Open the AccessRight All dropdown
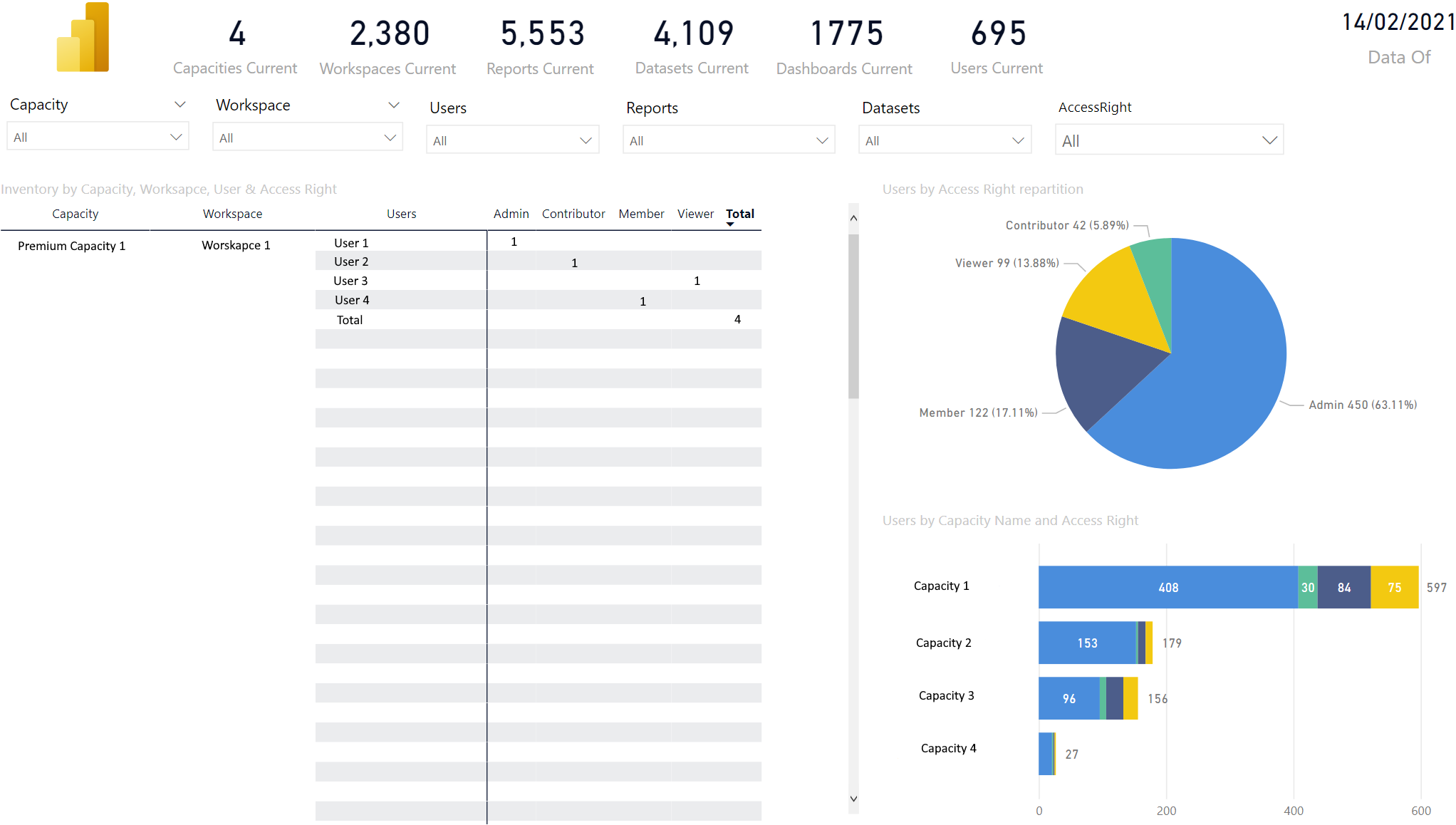The image size is (1456, 825). point(1170,140)
